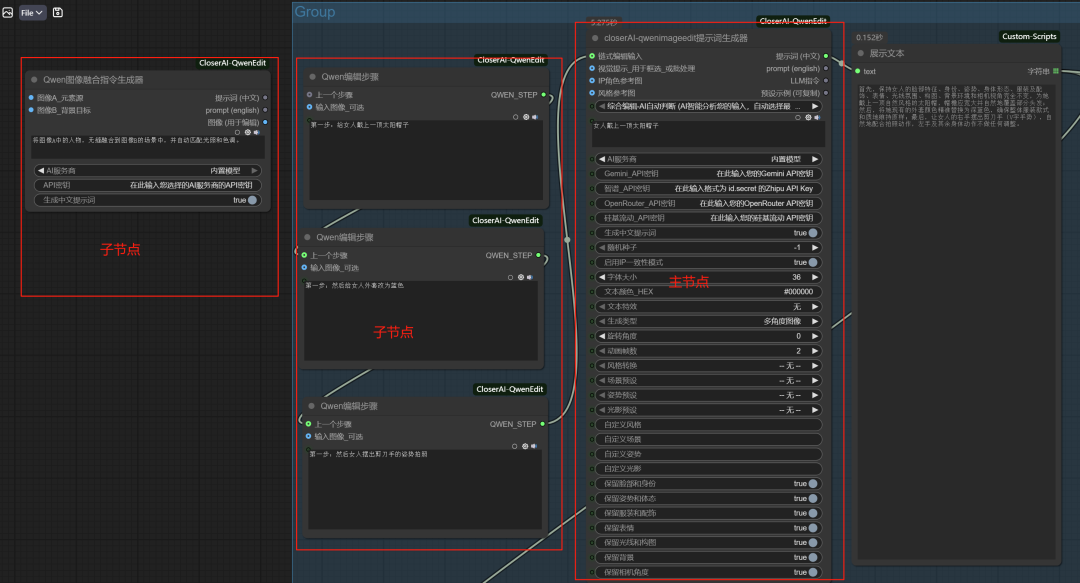Viewport: 1080px width, 583px height.
Task: Click the 图像A_元素源 input port
Action: (31, 98)
